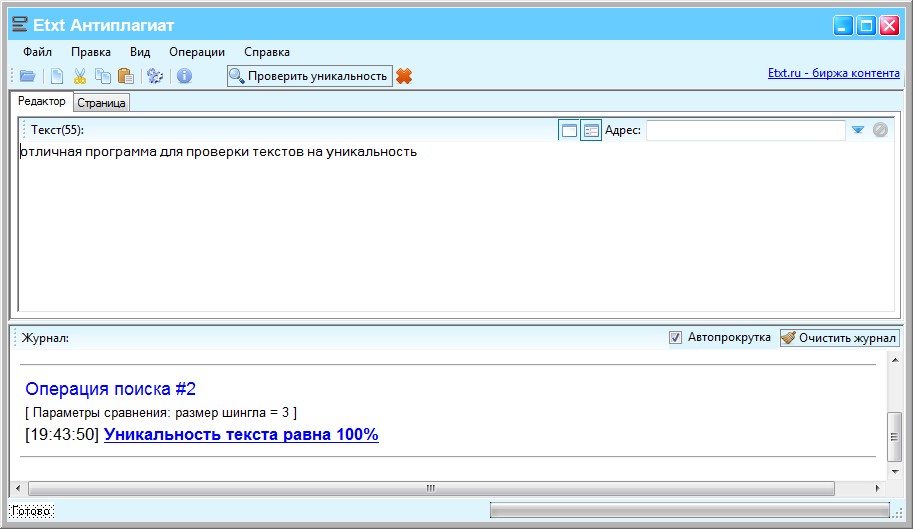Screen dimensions: 913x529
Task: Maximize the Etxt Антиплагиат window
Action: click(x=866, y=26)
